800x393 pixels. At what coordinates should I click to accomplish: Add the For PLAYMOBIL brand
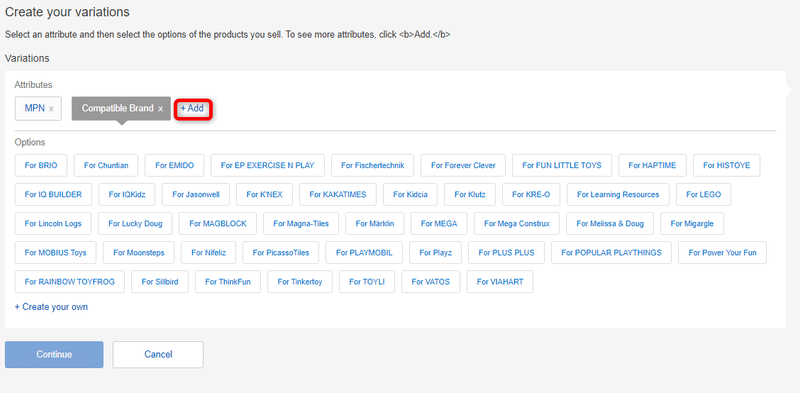(x=364, y=253)
